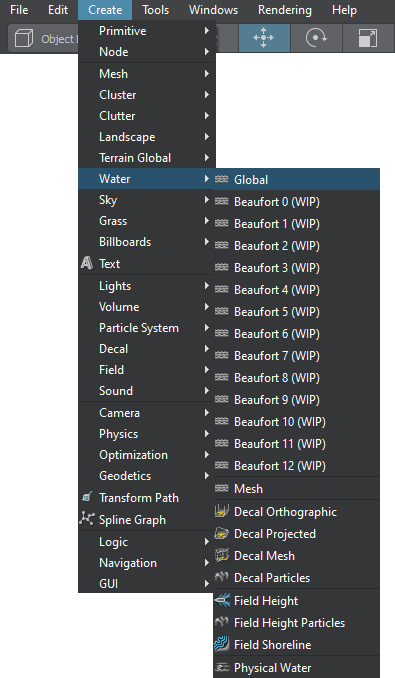The height and width of the screenshot is (678, 395).
Task: Expand the Particle System submenu
Action: tap(146, 328)
